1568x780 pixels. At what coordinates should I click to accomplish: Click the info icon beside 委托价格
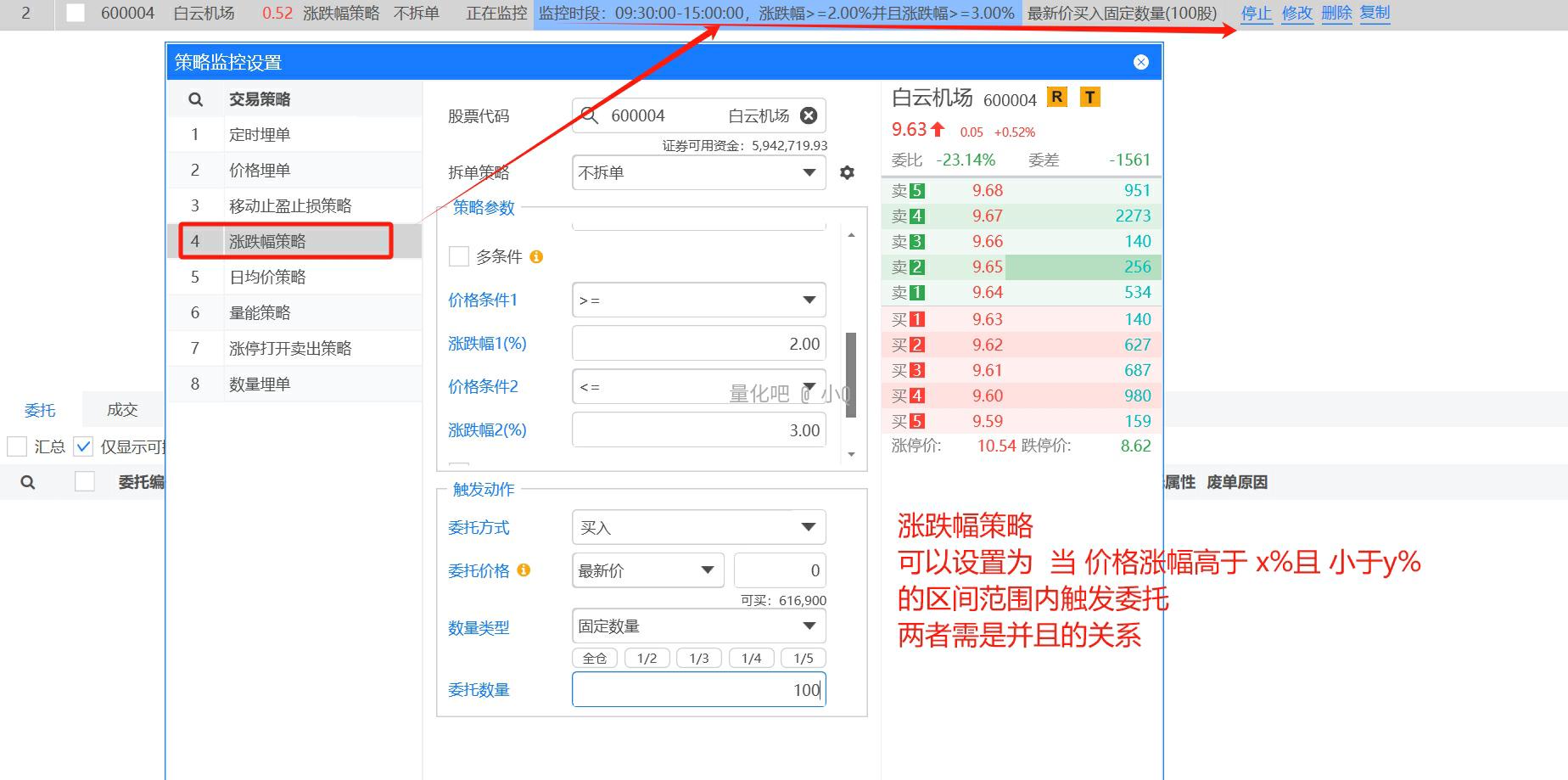click(x=524, y=570)
